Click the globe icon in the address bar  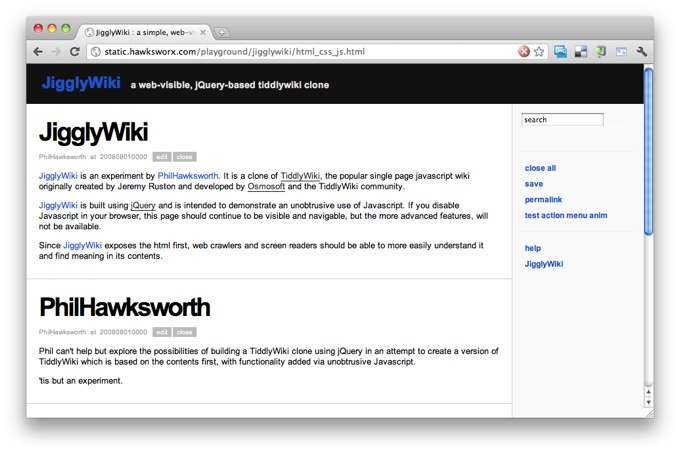tap(96, 52)
